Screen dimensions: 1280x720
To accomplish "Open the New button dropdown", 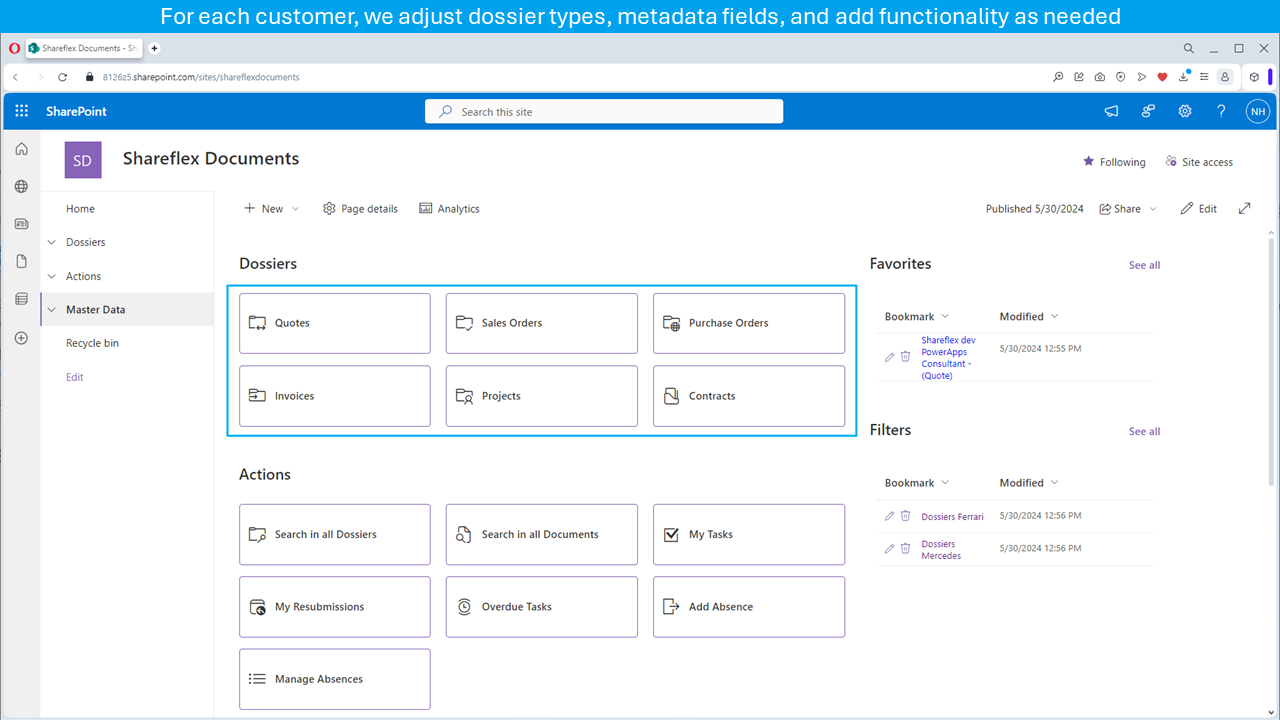I will 272,209.
